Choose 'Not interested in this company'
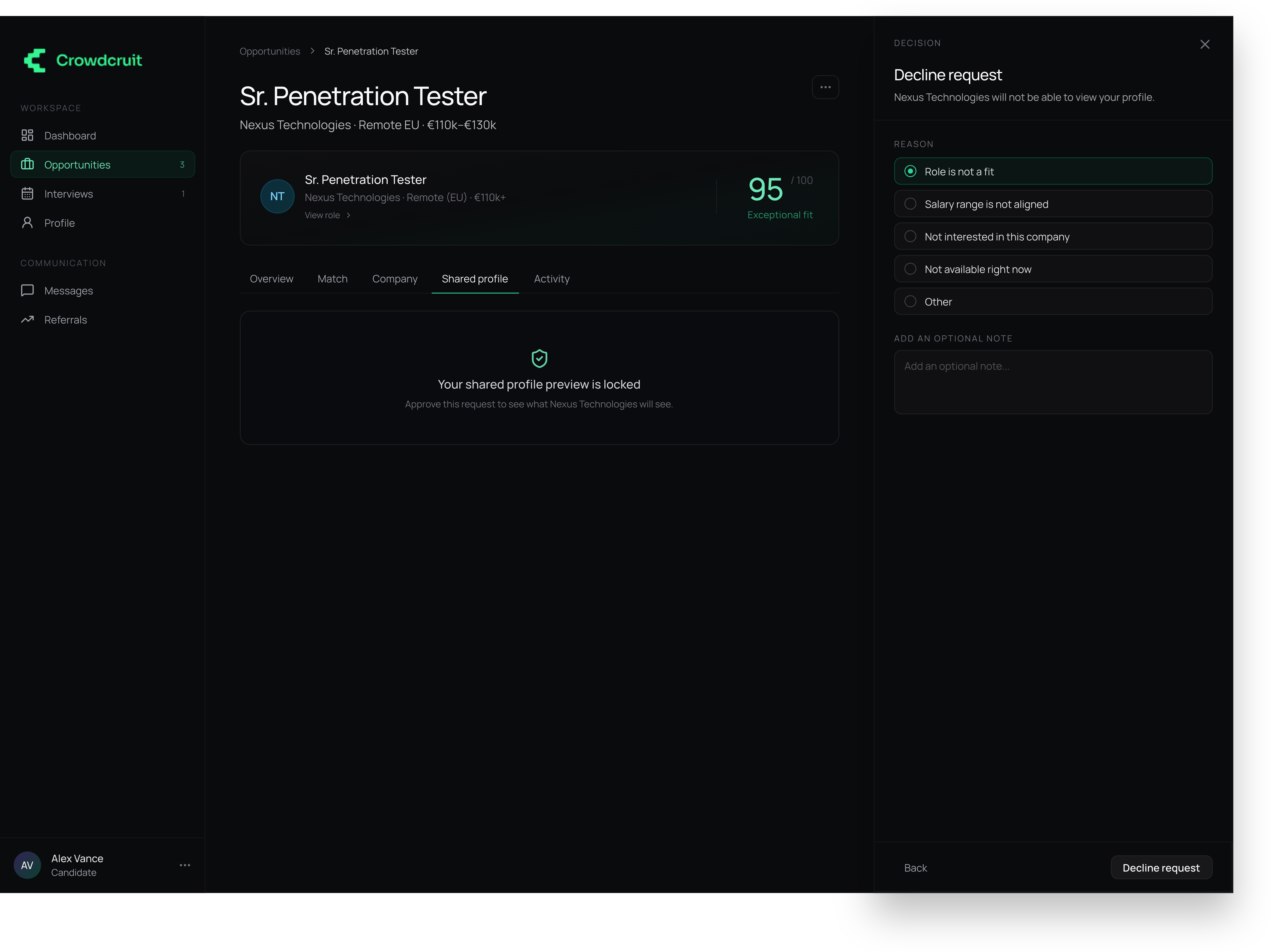The height and width of the screenshot is (952, 1271). coord(1053,237)
